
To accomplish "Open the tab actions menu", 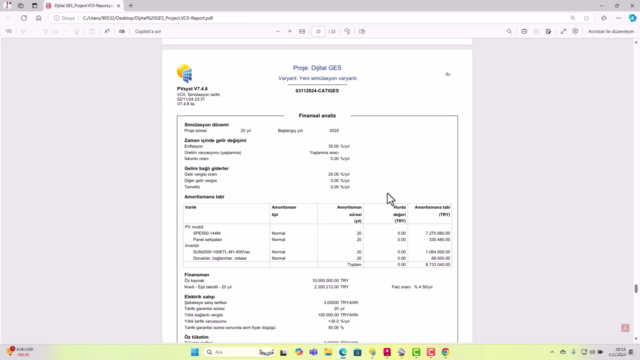I will (35, 6).
